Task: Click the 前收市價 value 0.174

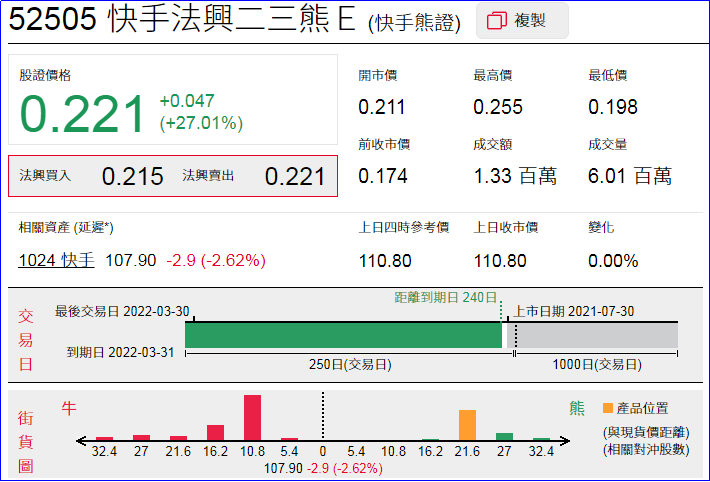Action: (383, 176)
